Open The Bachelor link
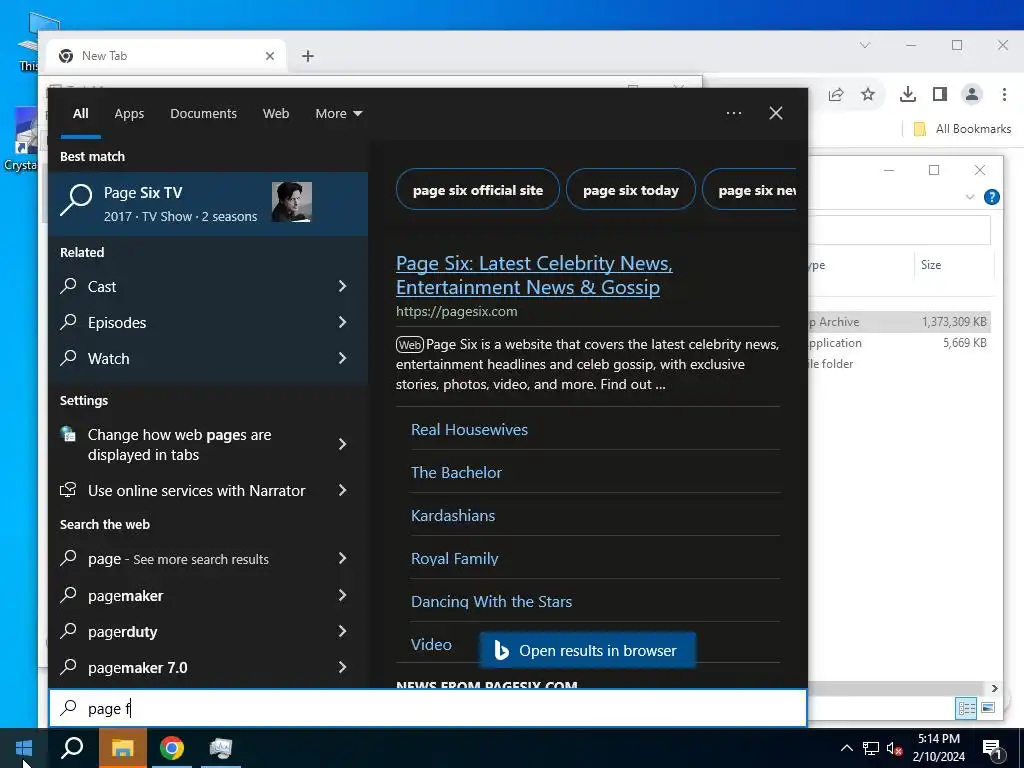 (456, 473)
